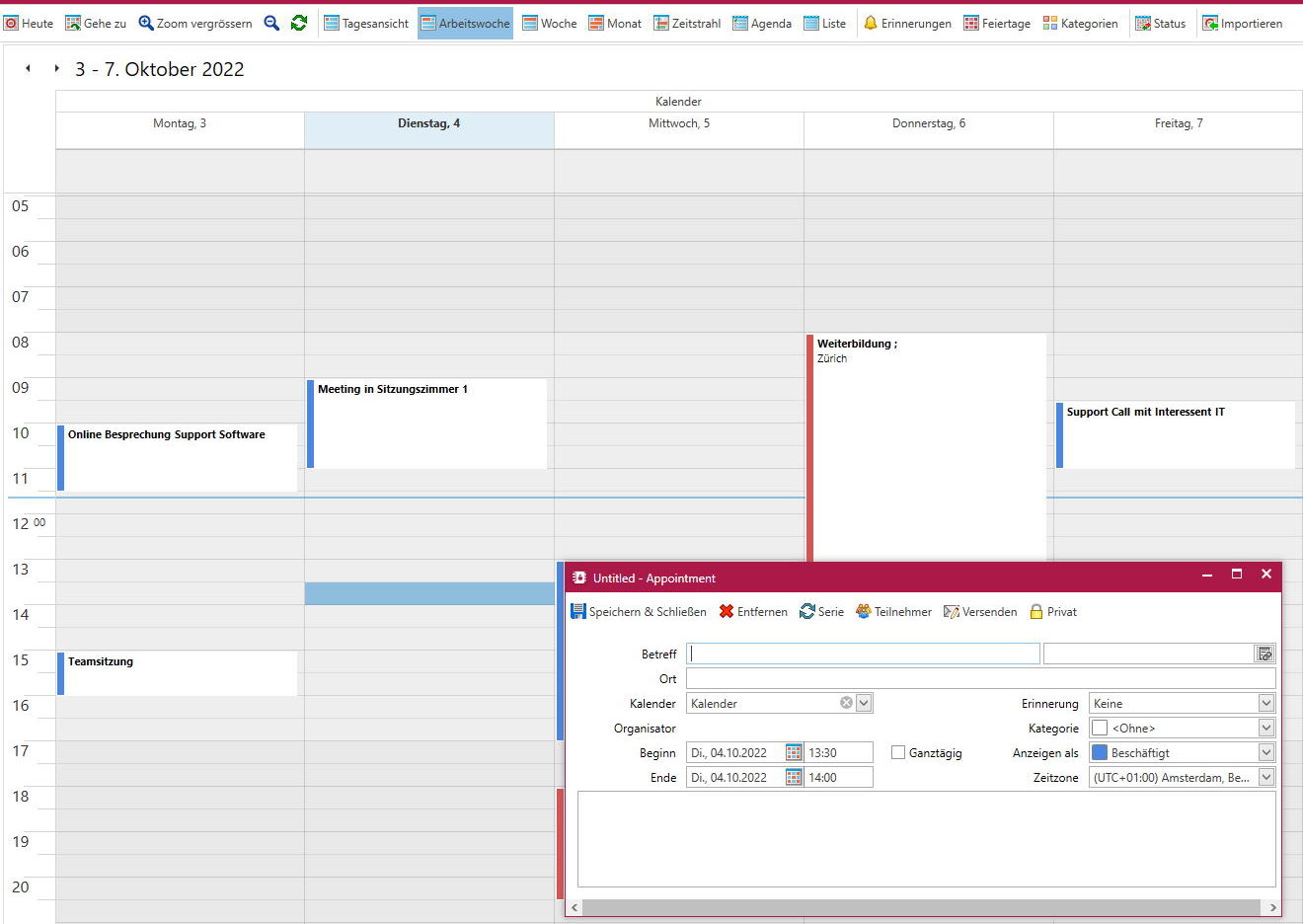Click the zoom out magnifier icon
Viewport: 1303px width, 924px height.
pyautogui.click(x=271, y=23)
